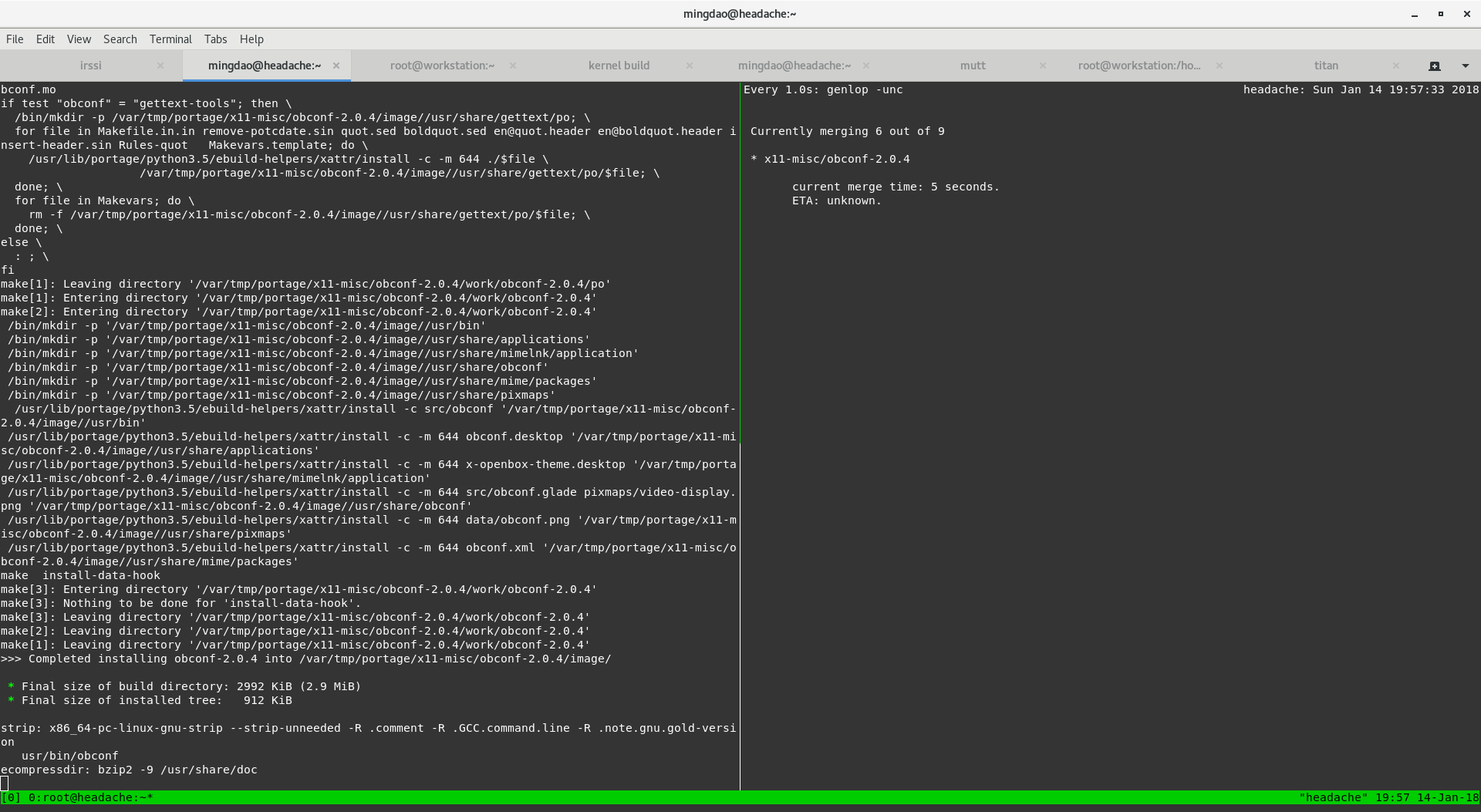The height and width of the screenshot is (812, 1481).
Task: Close the root@workstation:~ tab
Action: 513,66
